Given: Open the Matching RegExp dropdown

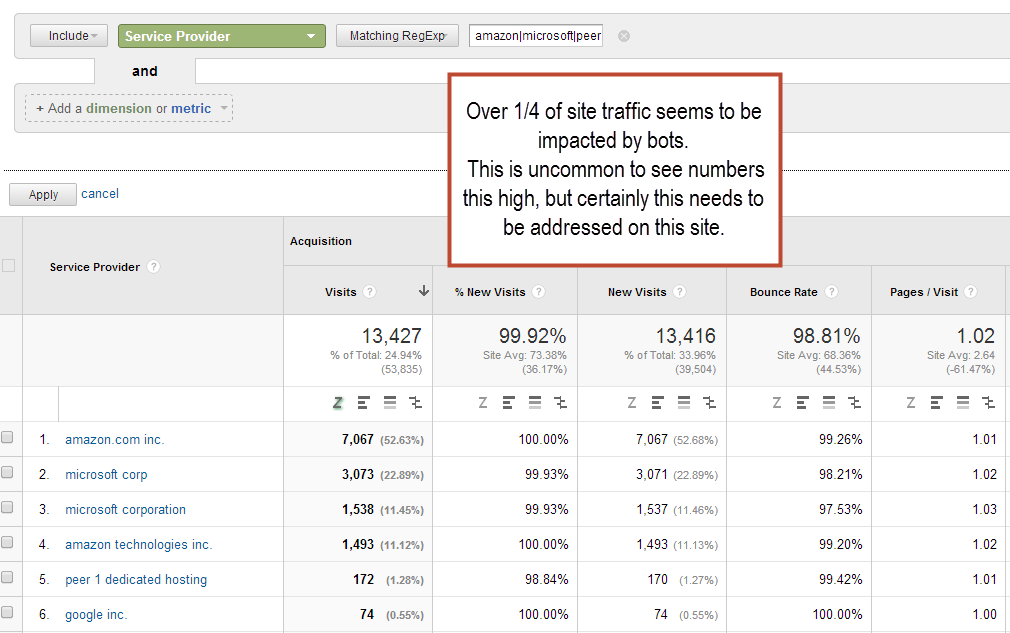Looking at the screenshot, I should tap(397, 36).
